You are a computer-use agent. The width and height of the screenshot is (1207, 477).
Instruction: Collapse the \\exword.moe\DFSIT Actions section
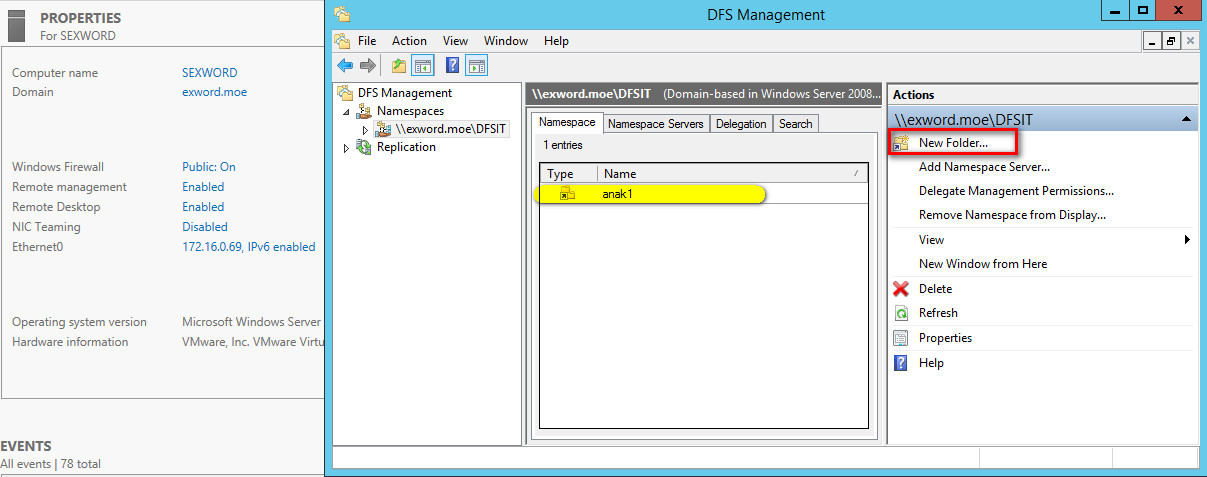[x=1186, y=119]
